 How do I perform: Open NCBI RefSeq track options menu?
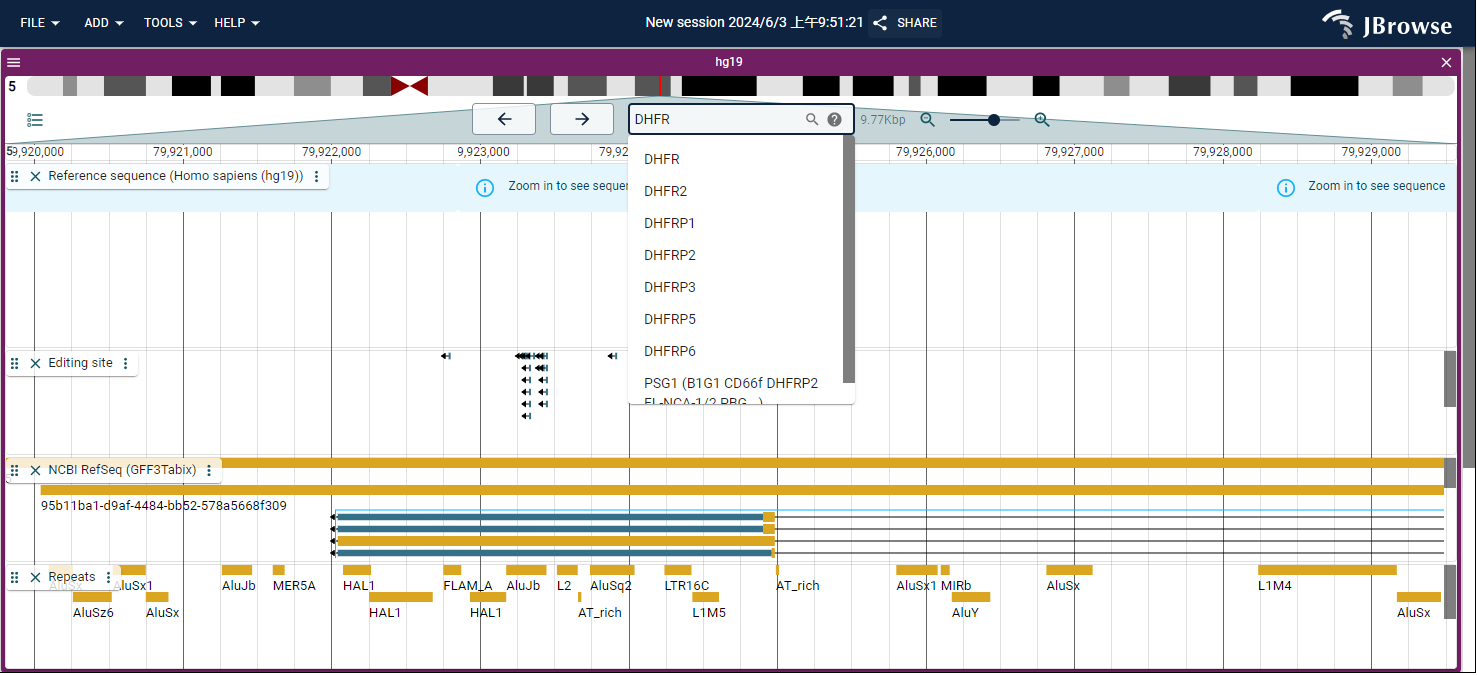point(209,470)
